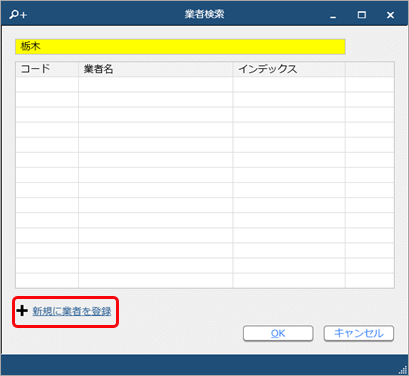Viewport: 409px width, 376px height.
Task: Confirm with the OK button
Action: (278, 333)
